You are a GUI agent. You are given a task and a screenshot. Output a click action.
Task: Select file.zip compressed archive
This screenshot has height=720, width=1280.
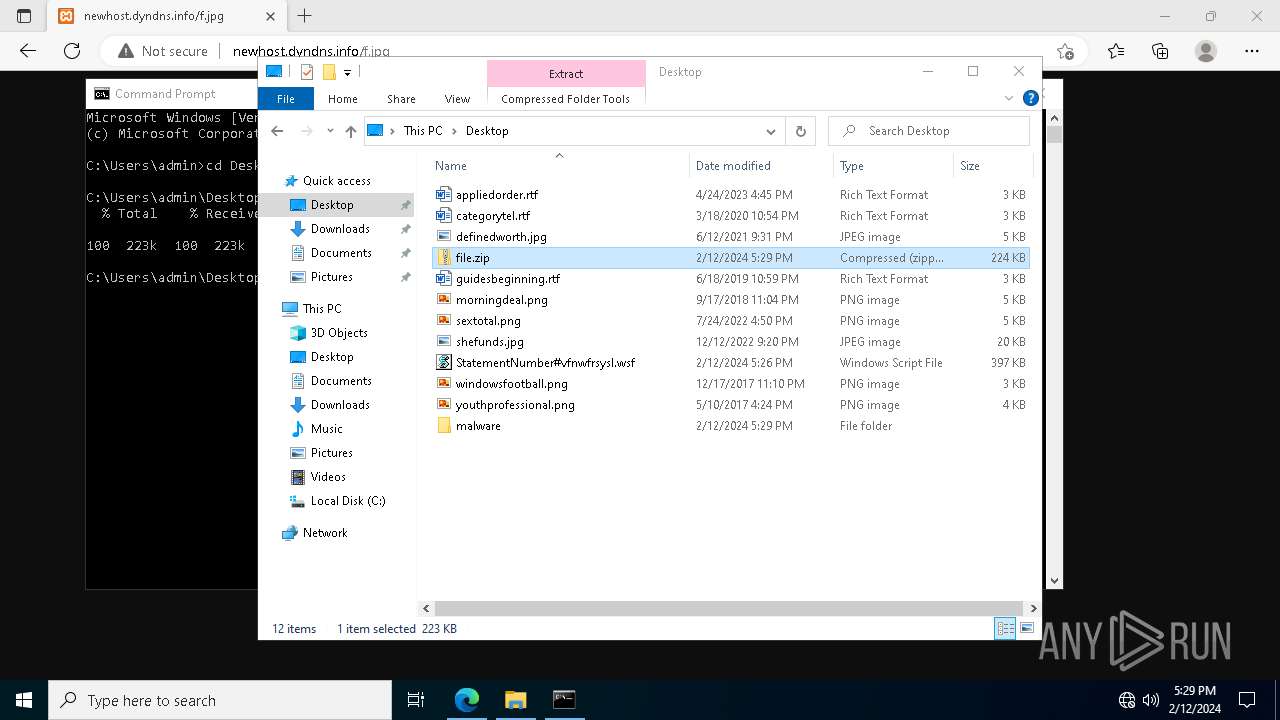[x=472, y=258]
